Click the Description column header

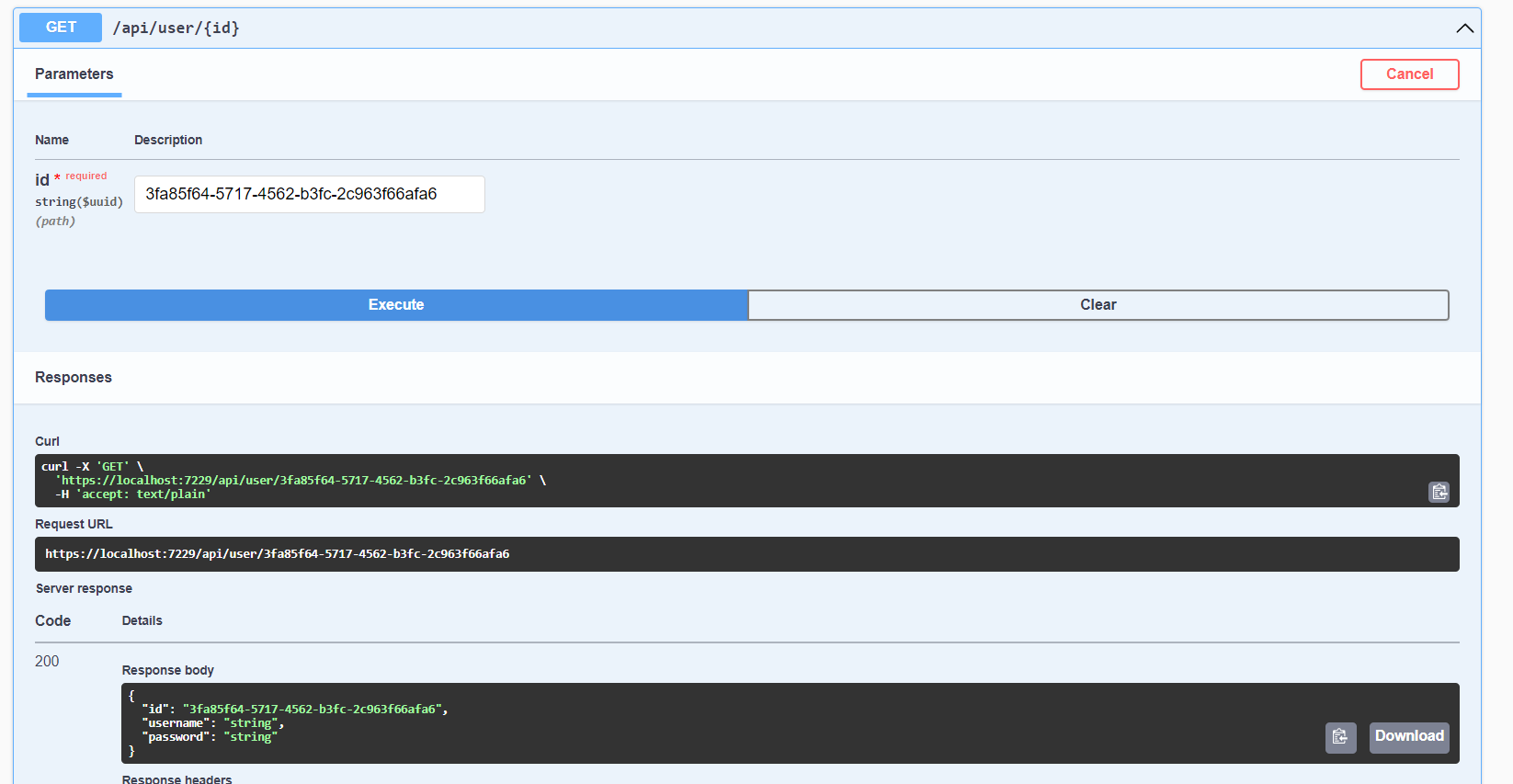pos(168,140)
